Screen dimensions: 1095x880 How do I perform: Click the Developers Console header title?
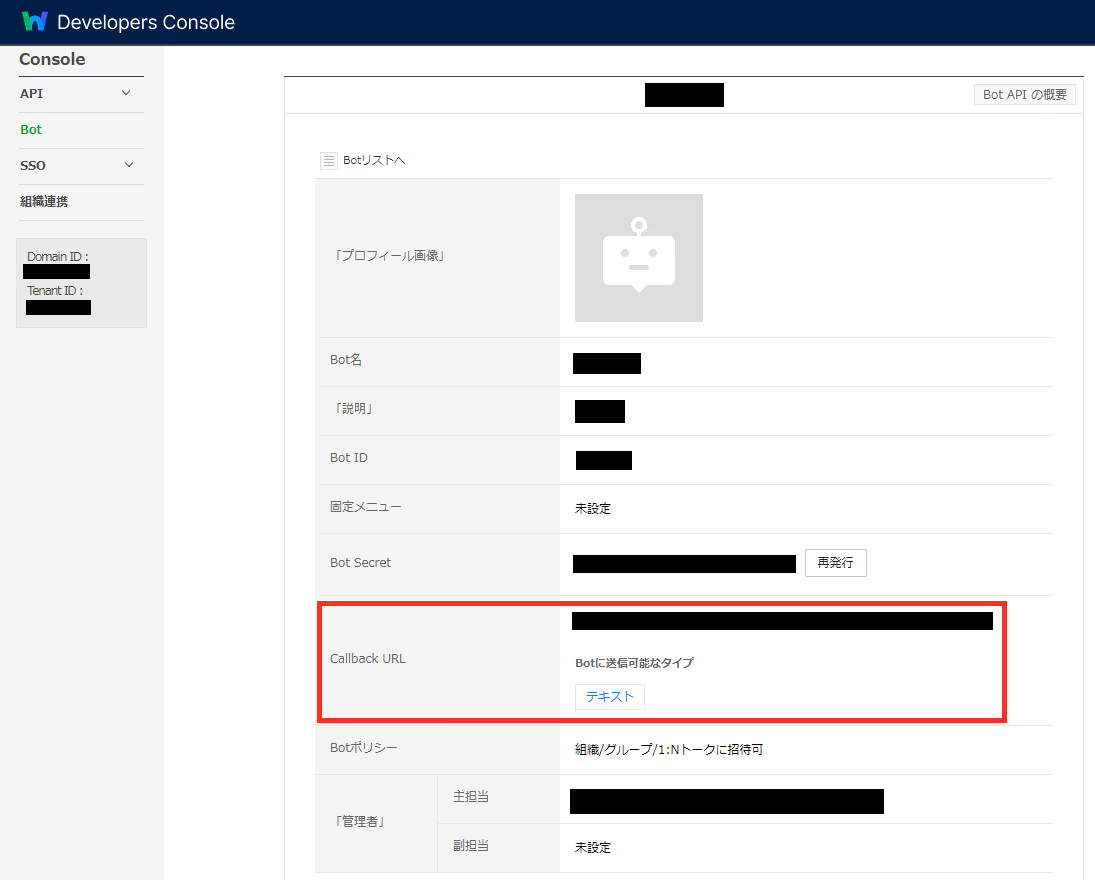[146, 22]
